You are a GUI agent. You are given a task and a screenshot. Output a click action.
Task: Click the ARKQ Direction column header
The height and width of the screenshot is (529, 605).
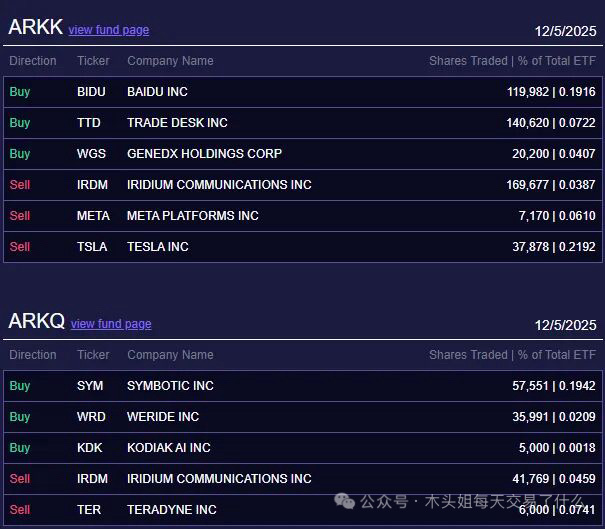[x=33, y=355]
